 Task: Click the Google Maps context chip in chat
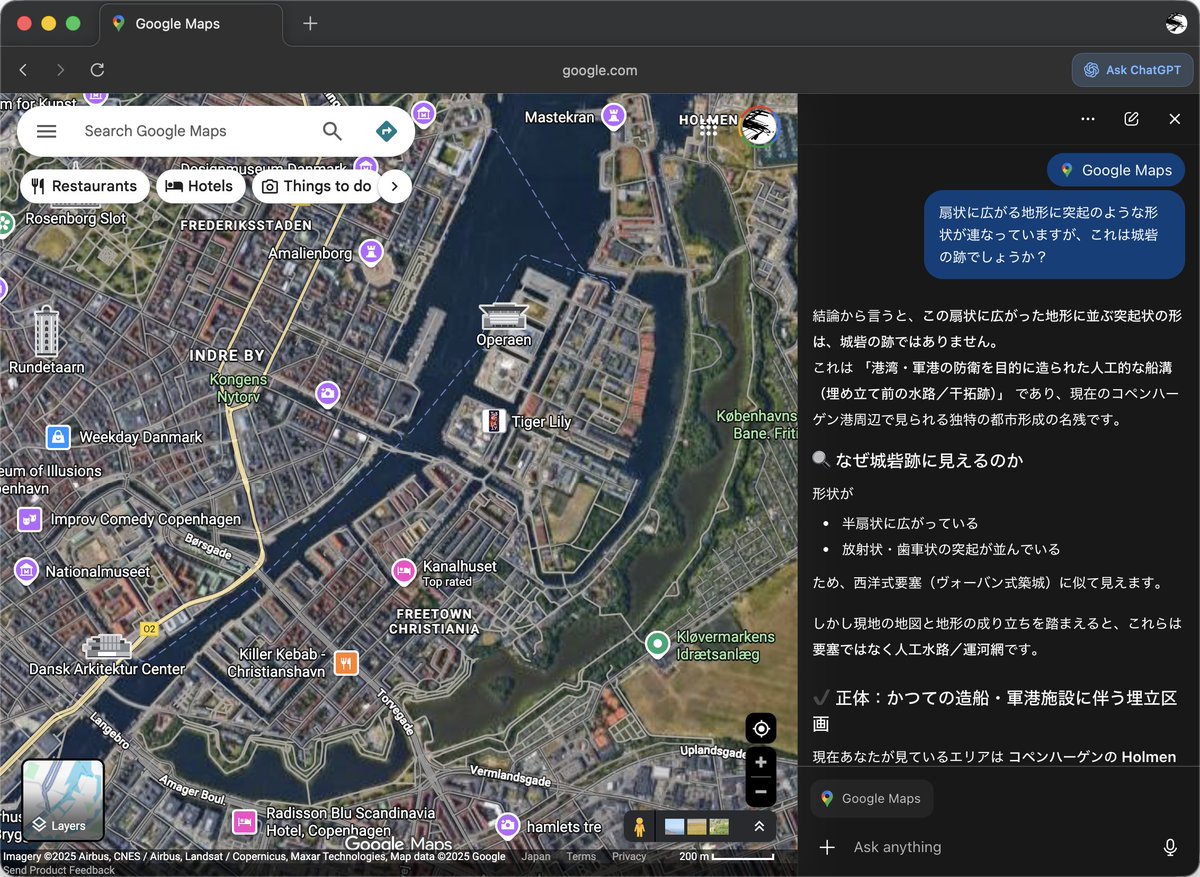(x=1116, y=170)
